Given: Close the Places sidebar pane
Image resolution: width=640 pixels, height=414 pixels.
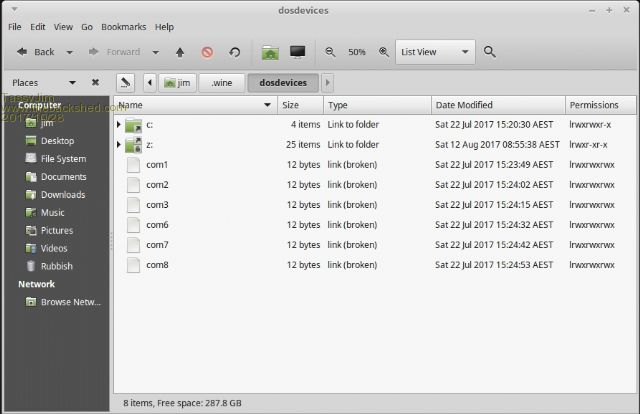Looking at the screenshot, I should [x=95, y=82].
